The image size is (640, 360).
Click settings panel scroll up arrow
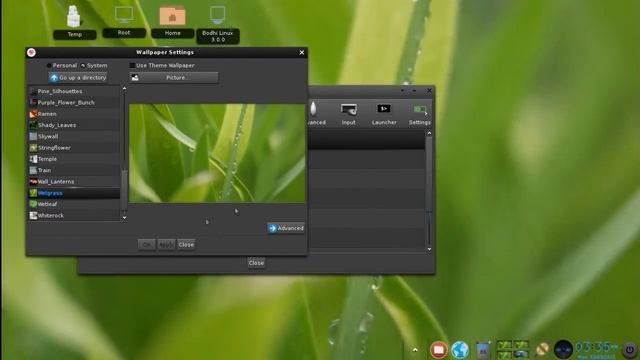coord(429,133)
